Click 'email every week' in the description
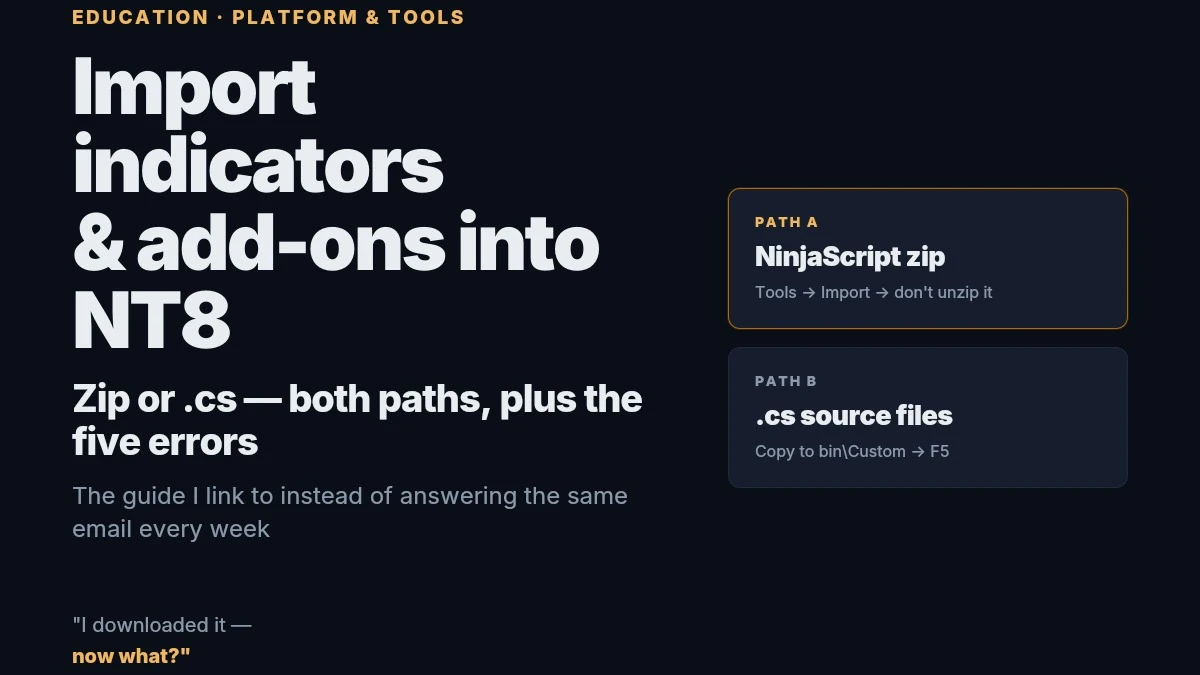Screen dimensions: 1200x675 (x=171, y=529)
